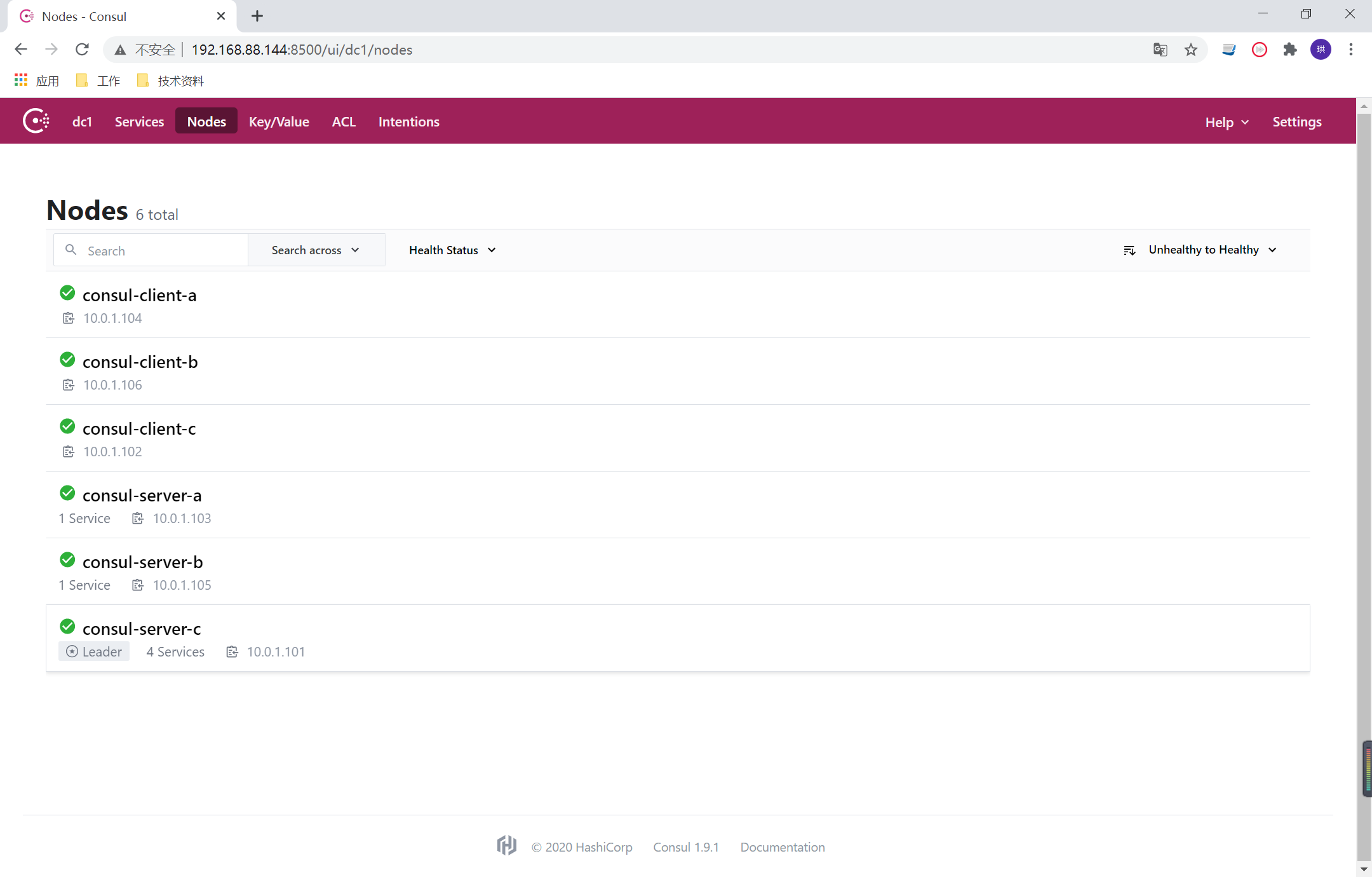Open the consul-client-a node

139,296
